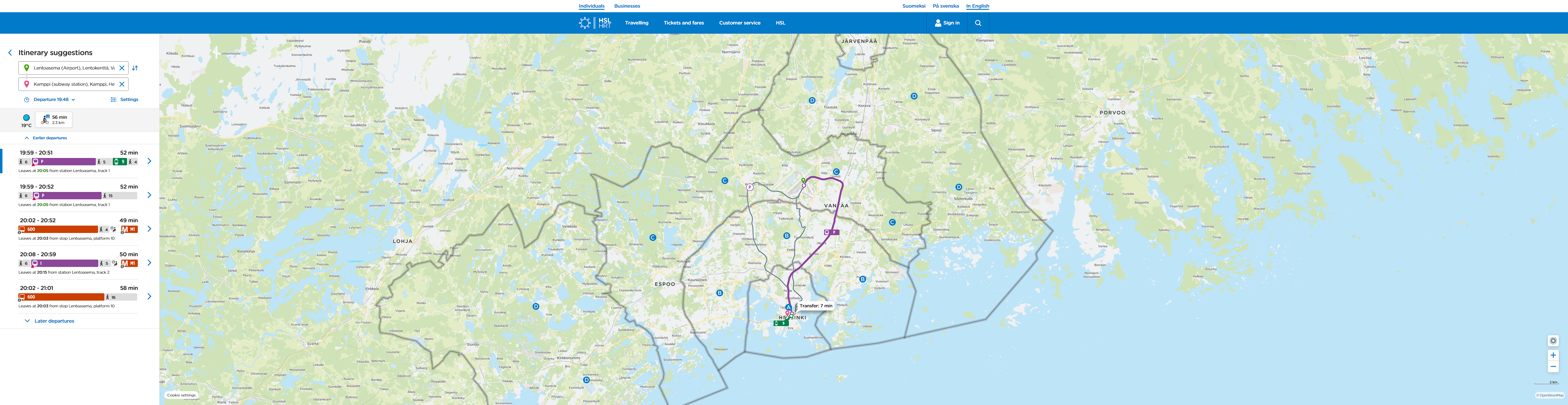Open the Customer service menu
The height and width of the screenshot is (405, 1568).
[740, 23]
